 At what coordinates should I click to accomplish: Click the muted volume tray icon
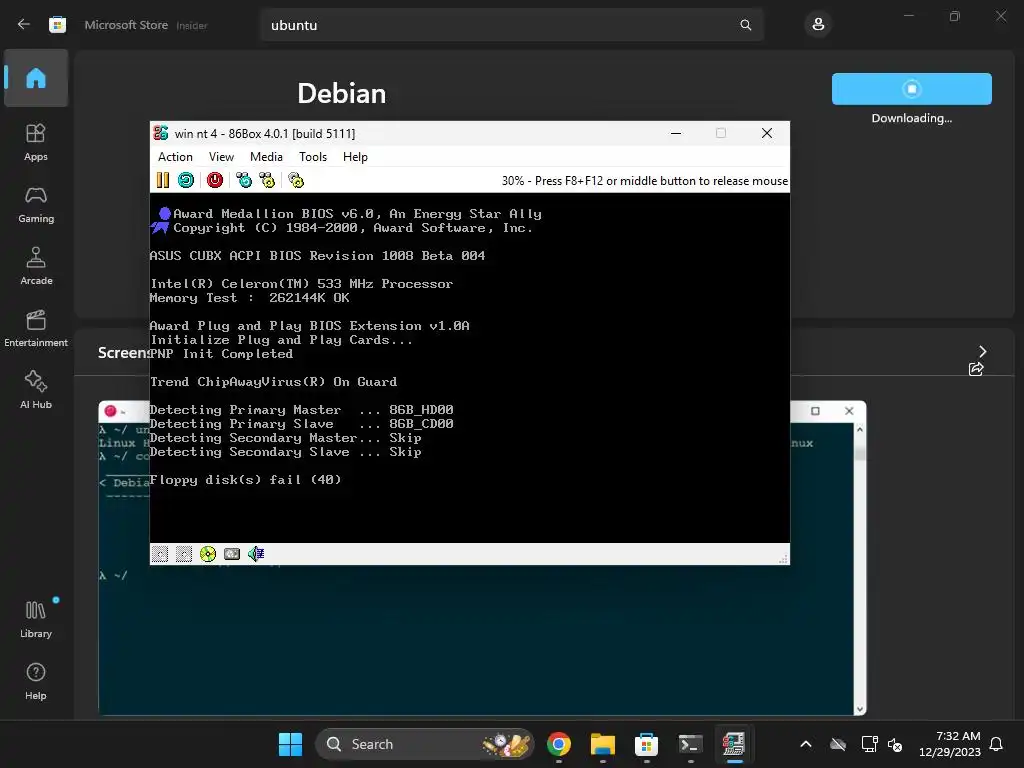tap(895, 744)
